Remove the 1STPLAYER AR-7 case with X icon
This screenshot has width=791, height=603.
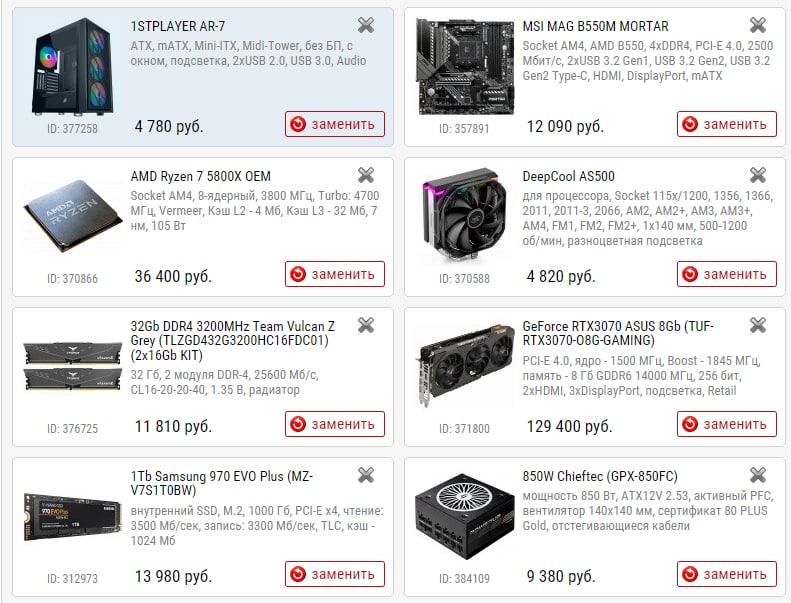click(x=366, y=25)
